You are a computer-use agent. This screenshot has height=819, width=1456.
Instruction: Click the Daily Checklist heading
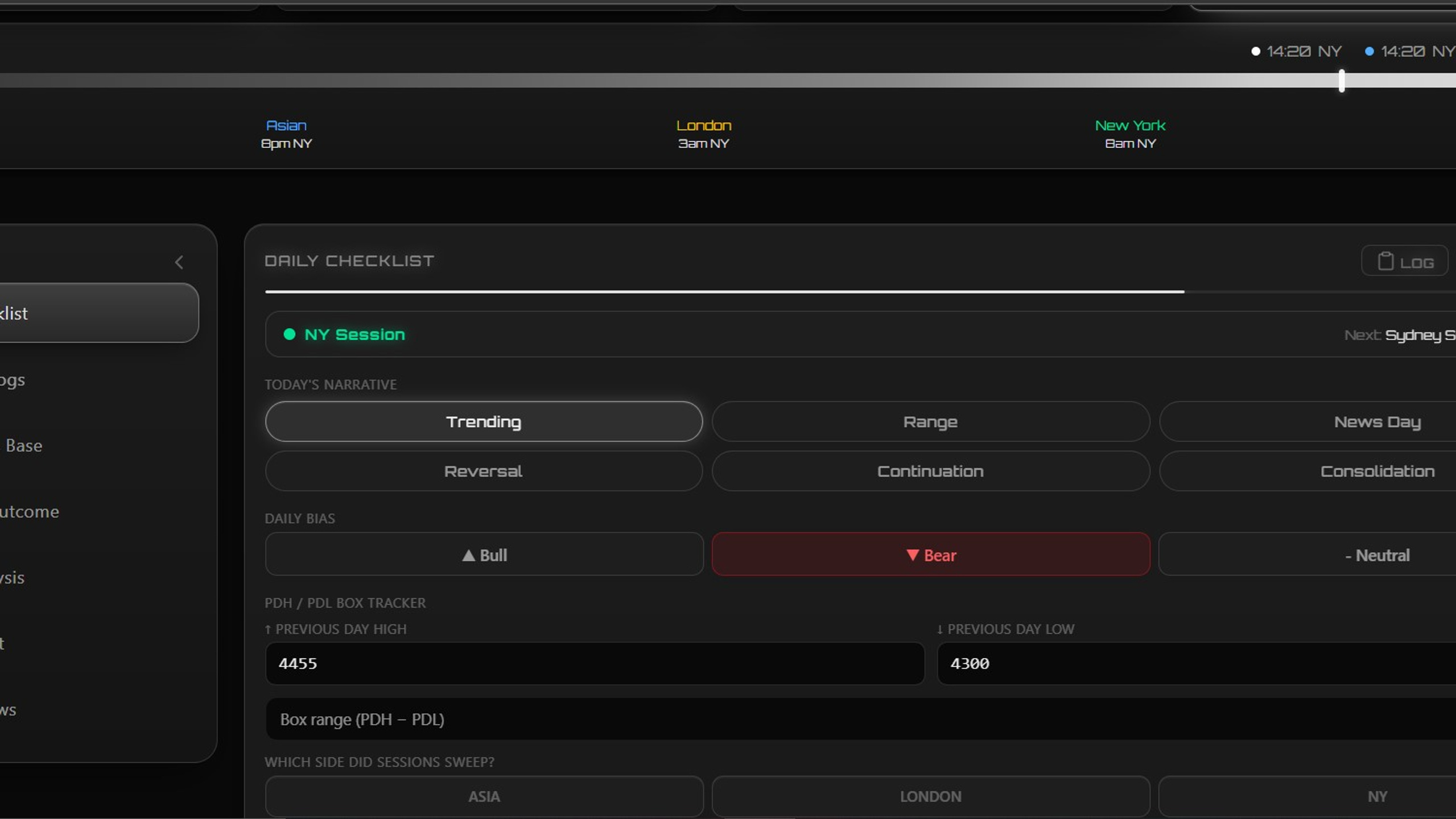[x=349, y=260]
